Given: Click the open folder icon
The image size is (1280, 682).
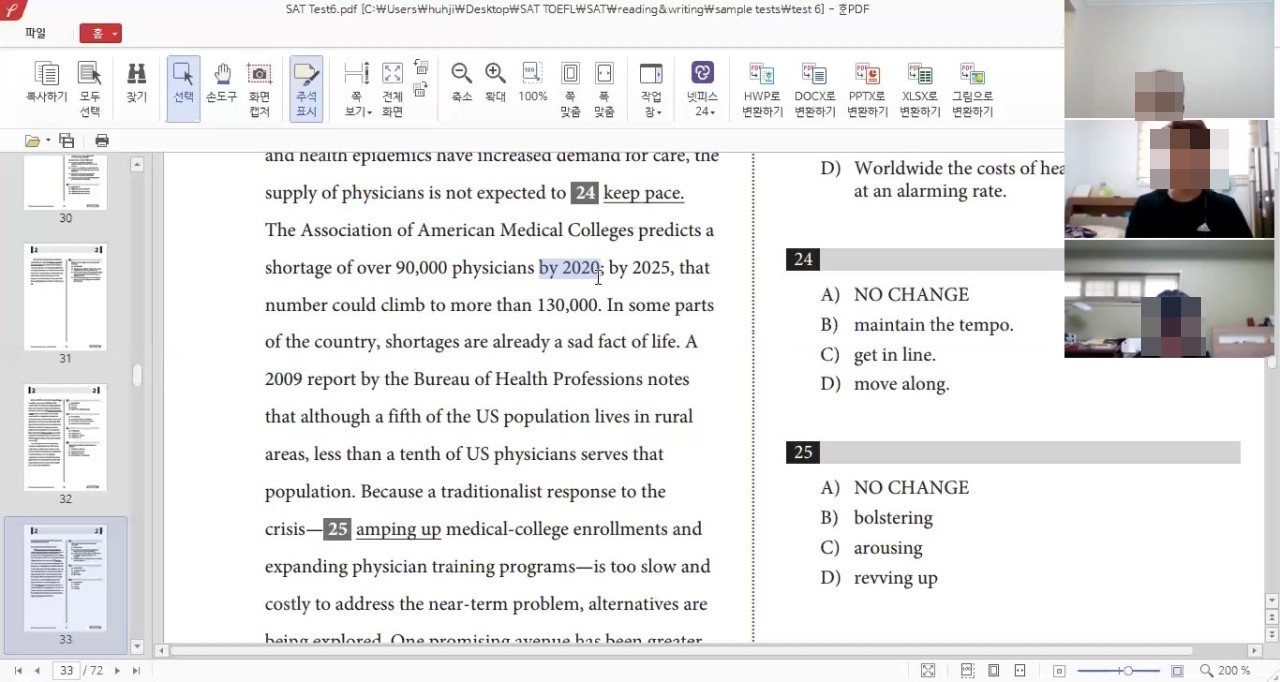Looking at the screenshot, I should tap(32, 141).
